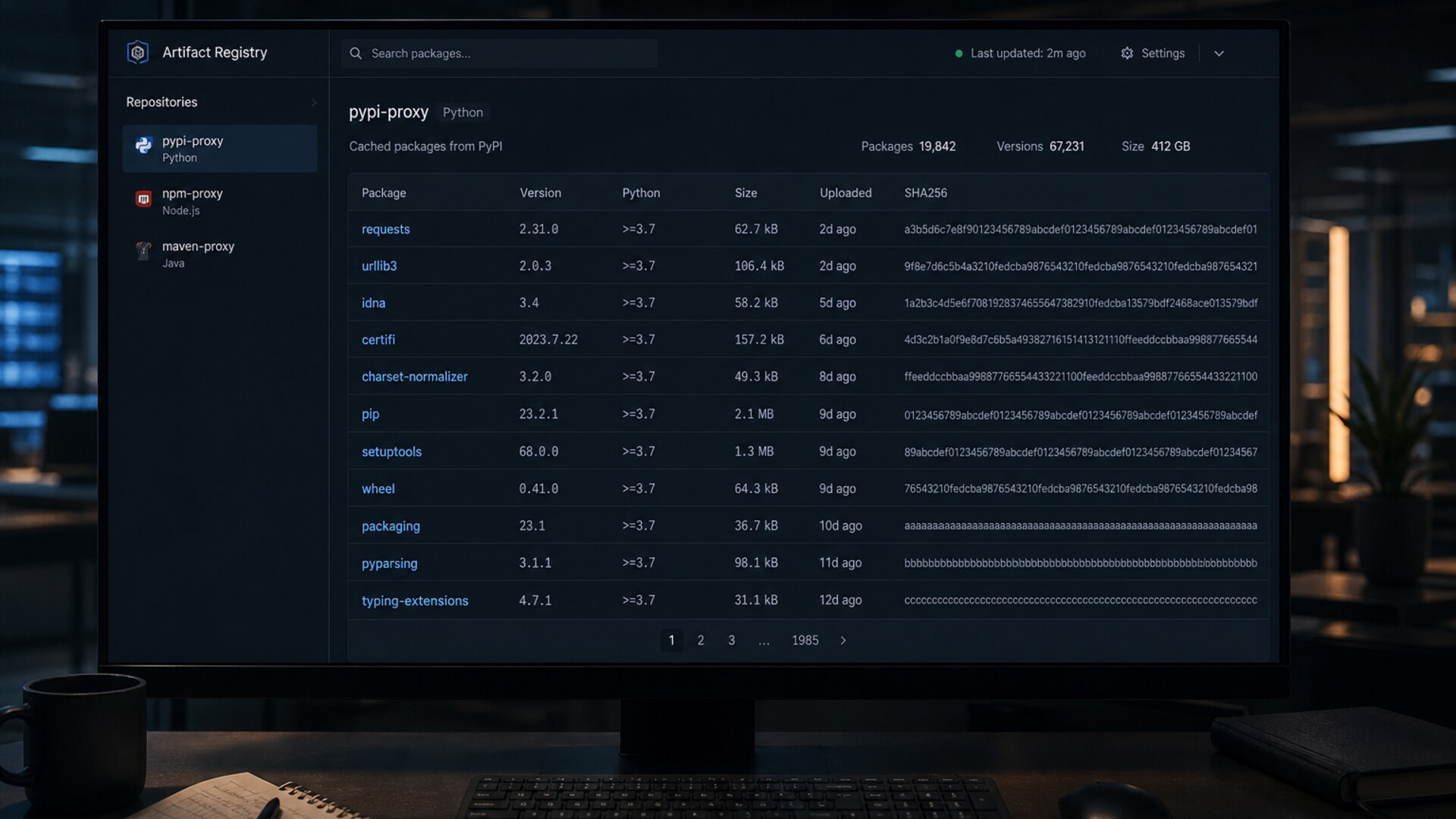Go to page 1
Screen dimensions: 1456x819
point(671,640)
